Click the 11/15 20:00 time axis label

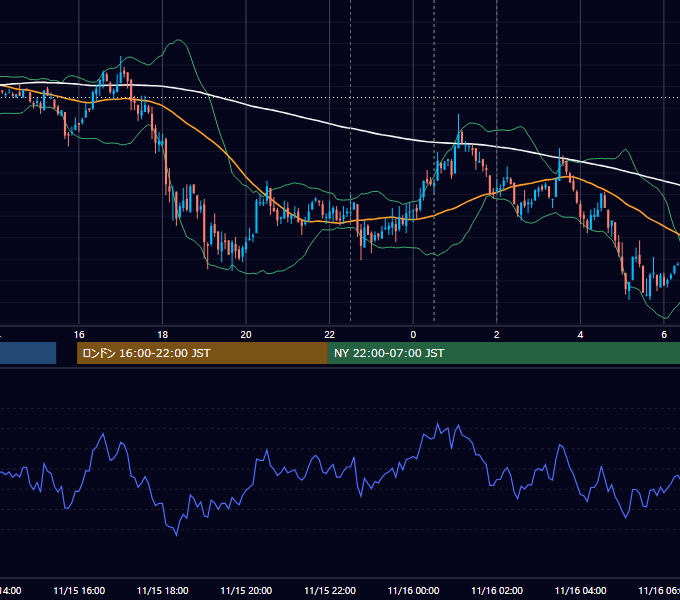click(246, 590)
